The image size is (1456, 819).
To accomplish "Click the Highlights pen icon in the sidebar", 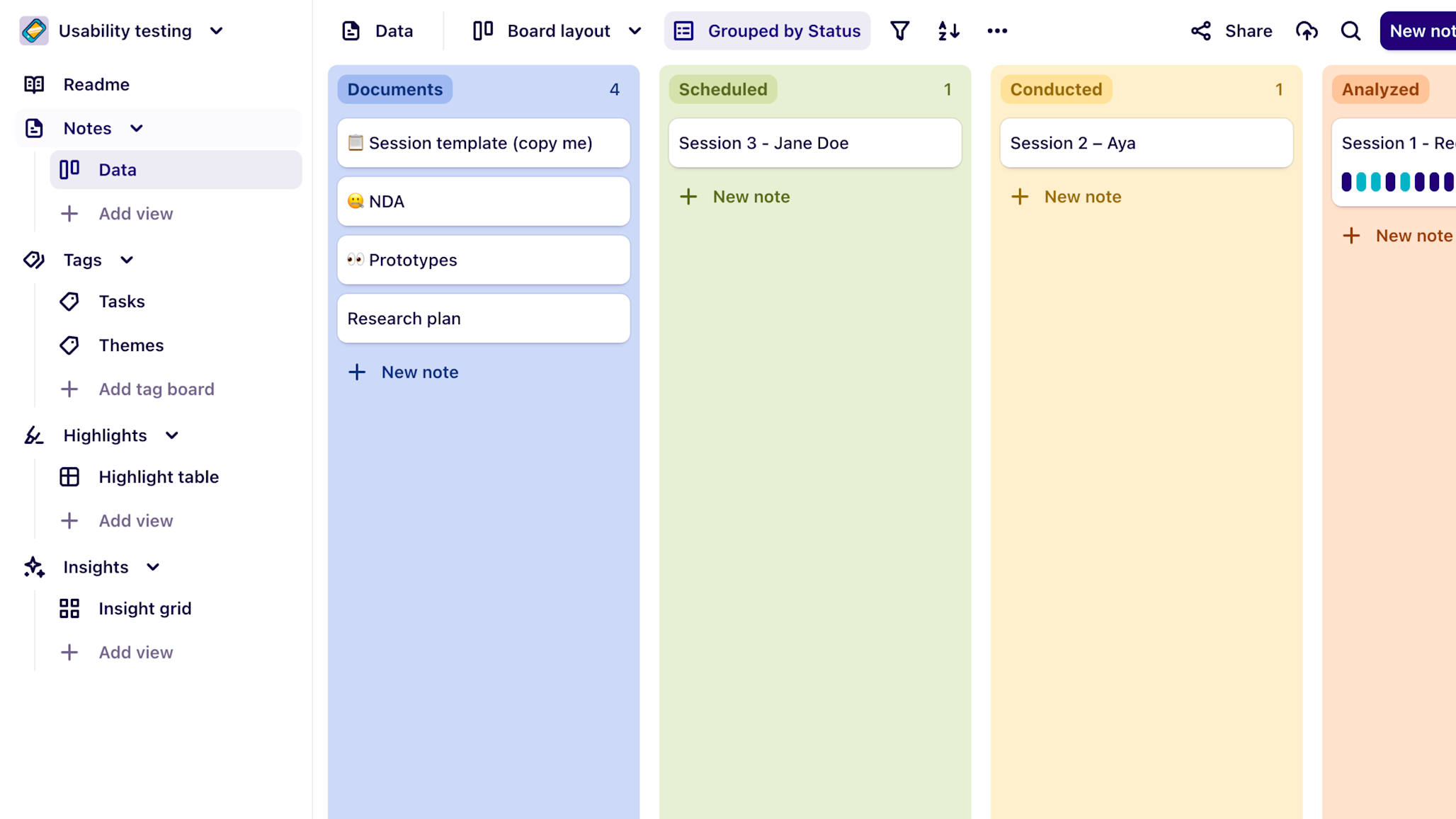I will click(x=33, y=435).
